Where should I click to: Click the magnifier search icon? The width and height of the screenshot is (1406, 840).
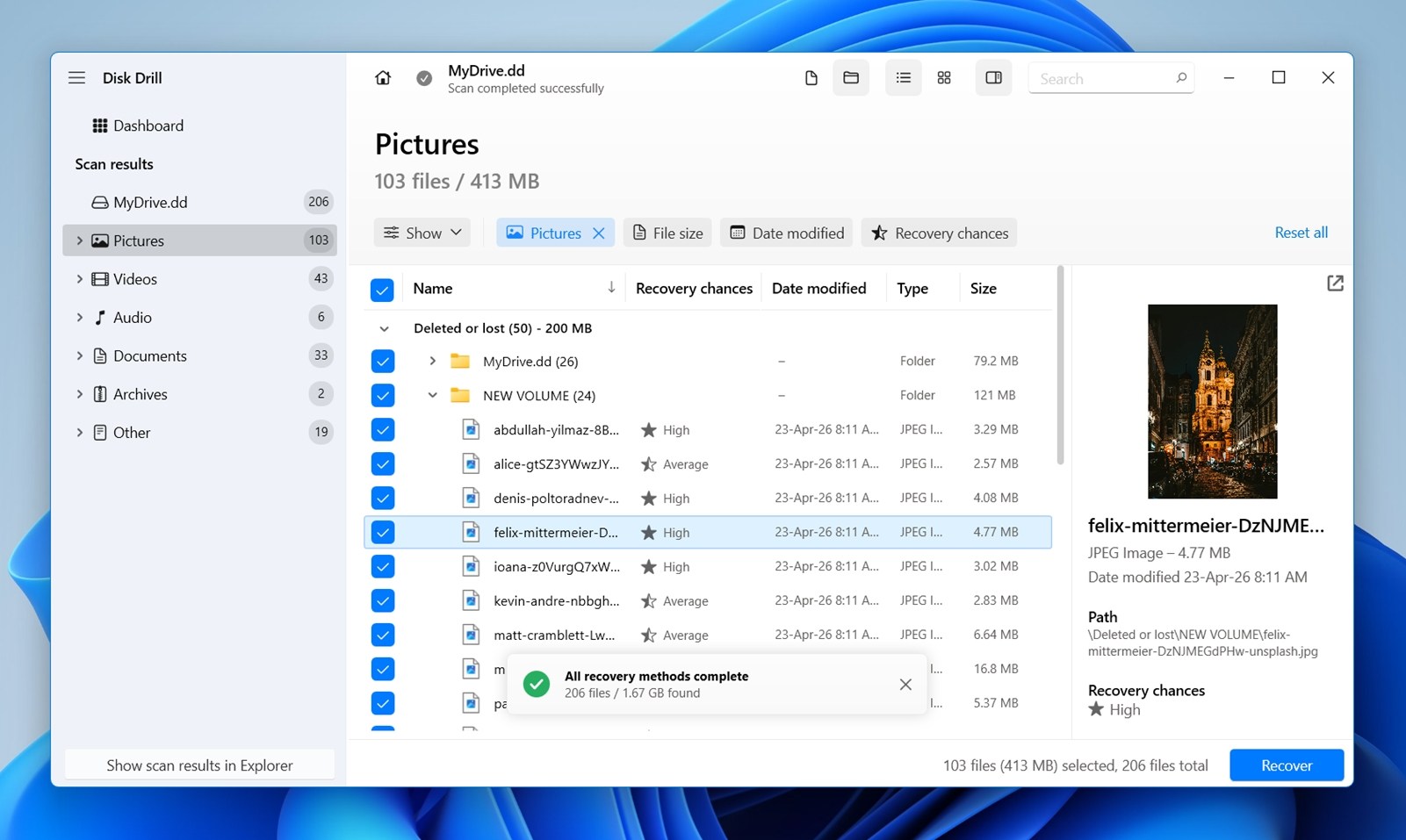coord(1181,78)
